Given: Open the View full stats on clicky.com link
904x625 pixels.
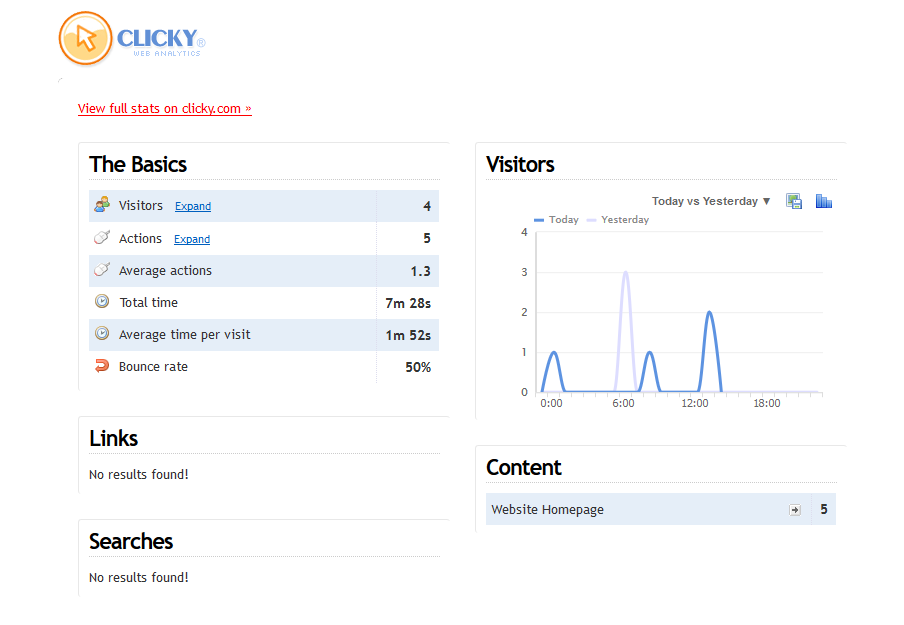Looking at the screenshot, I should tap(165, 108).
